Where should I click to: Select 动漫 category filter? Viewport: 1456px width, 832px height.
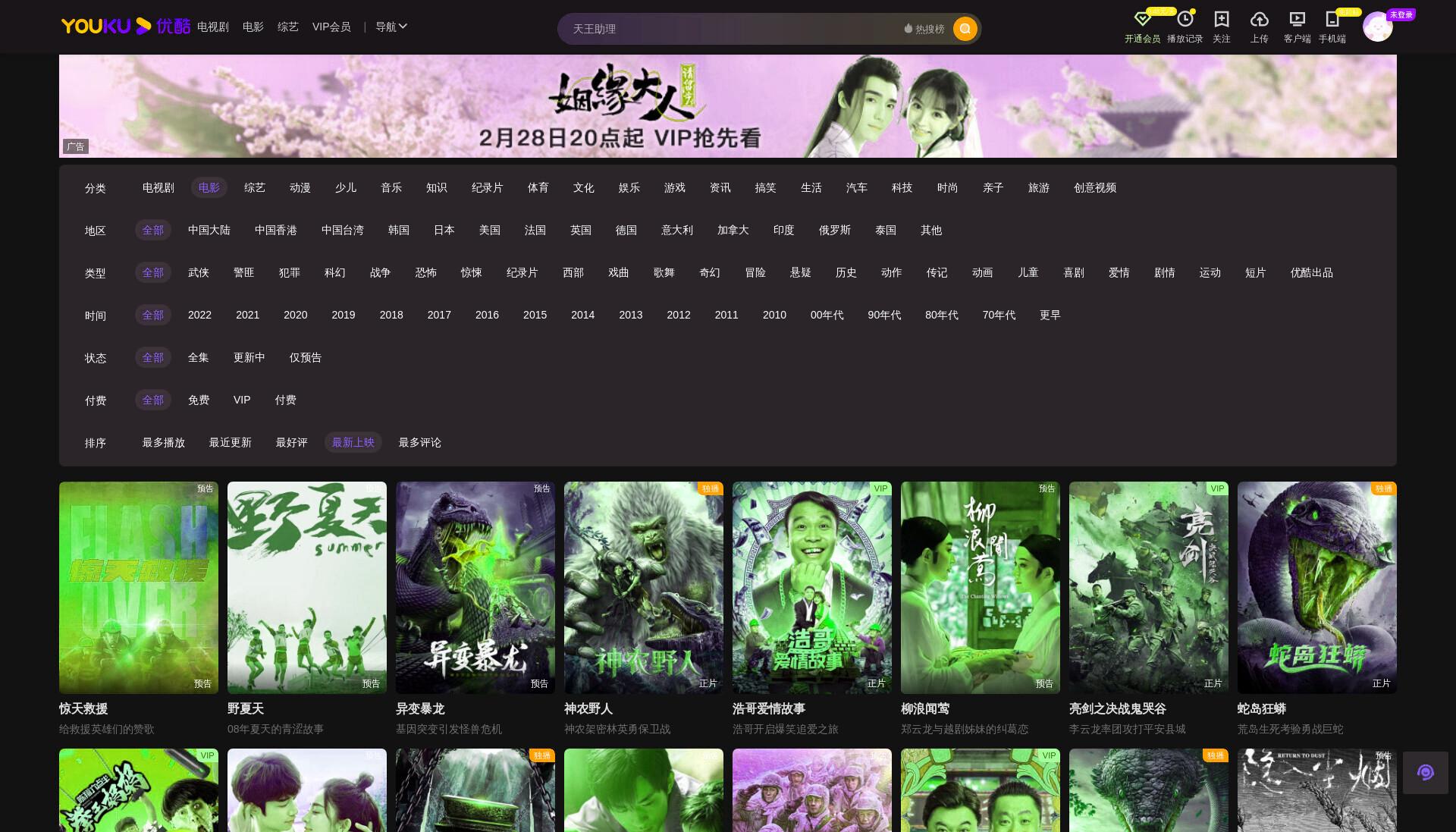coord(300,187)
